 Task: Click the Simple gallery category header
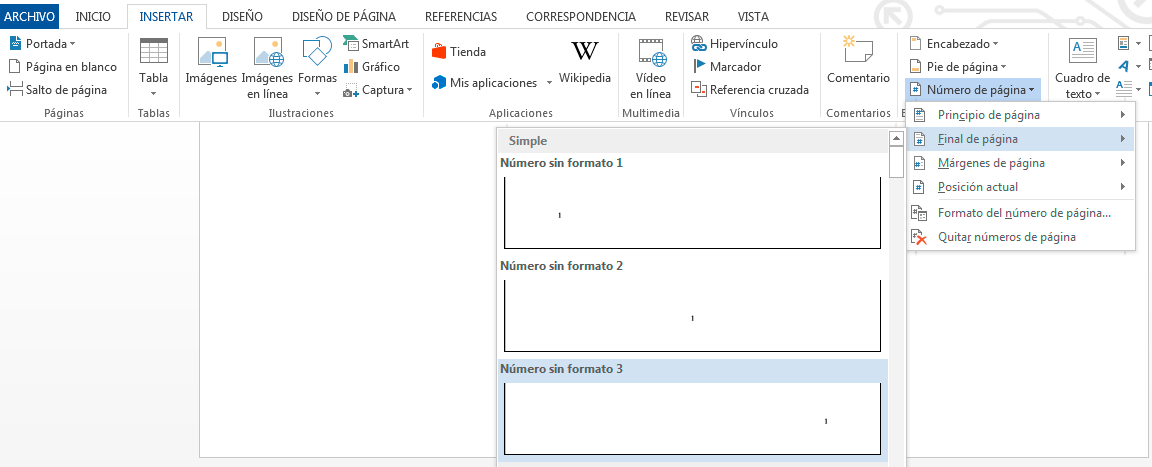point(692,140)
